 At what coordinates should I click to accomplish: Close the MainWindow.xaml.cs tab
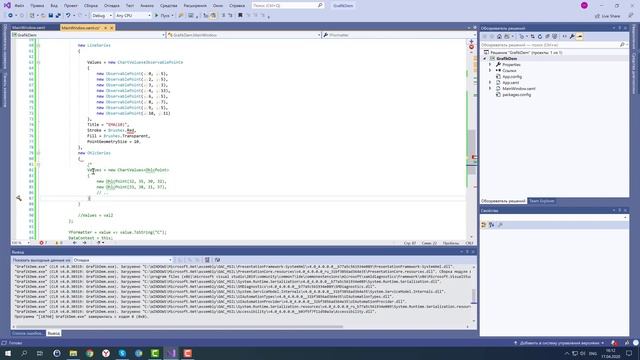click(x=111, y=28)
